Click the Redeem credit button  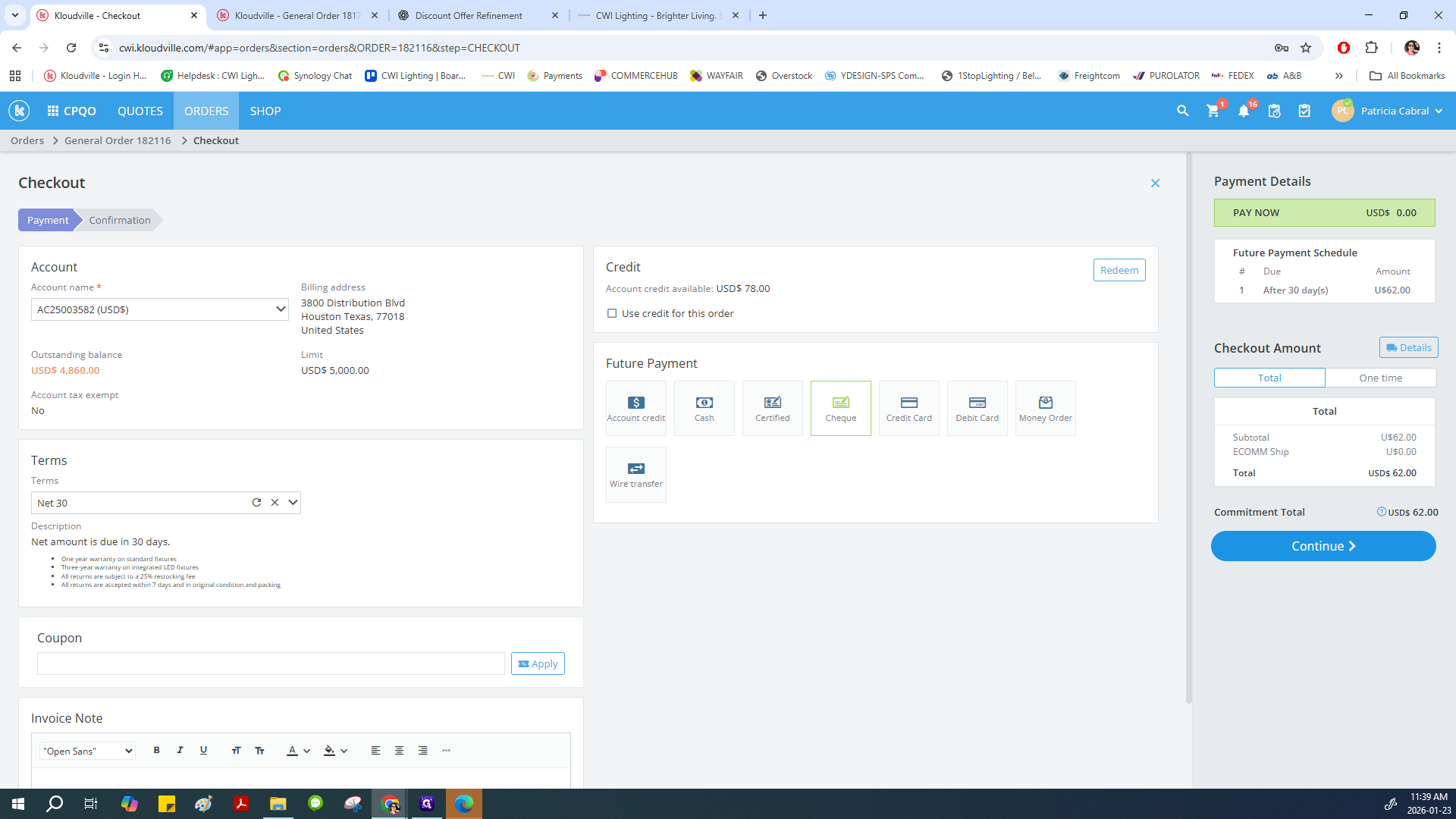[x=1119, y=270]
